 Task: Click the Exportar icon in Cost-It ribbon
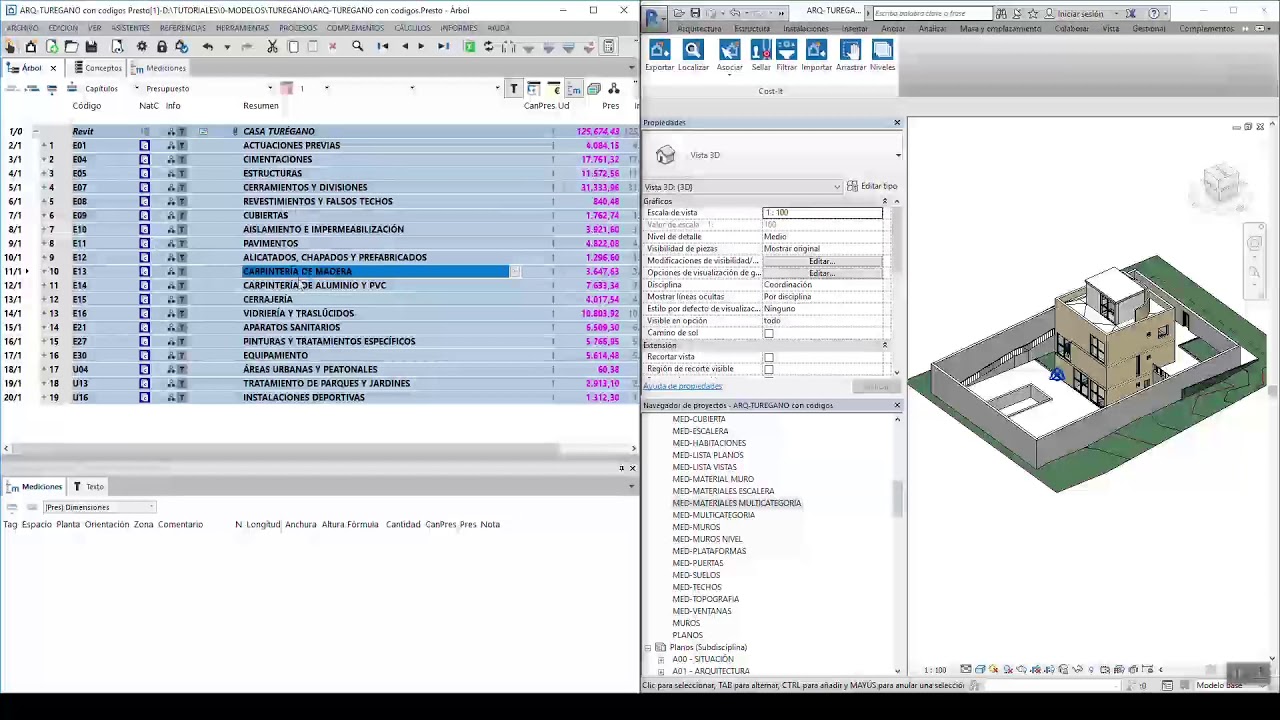(x=659, y=50)
